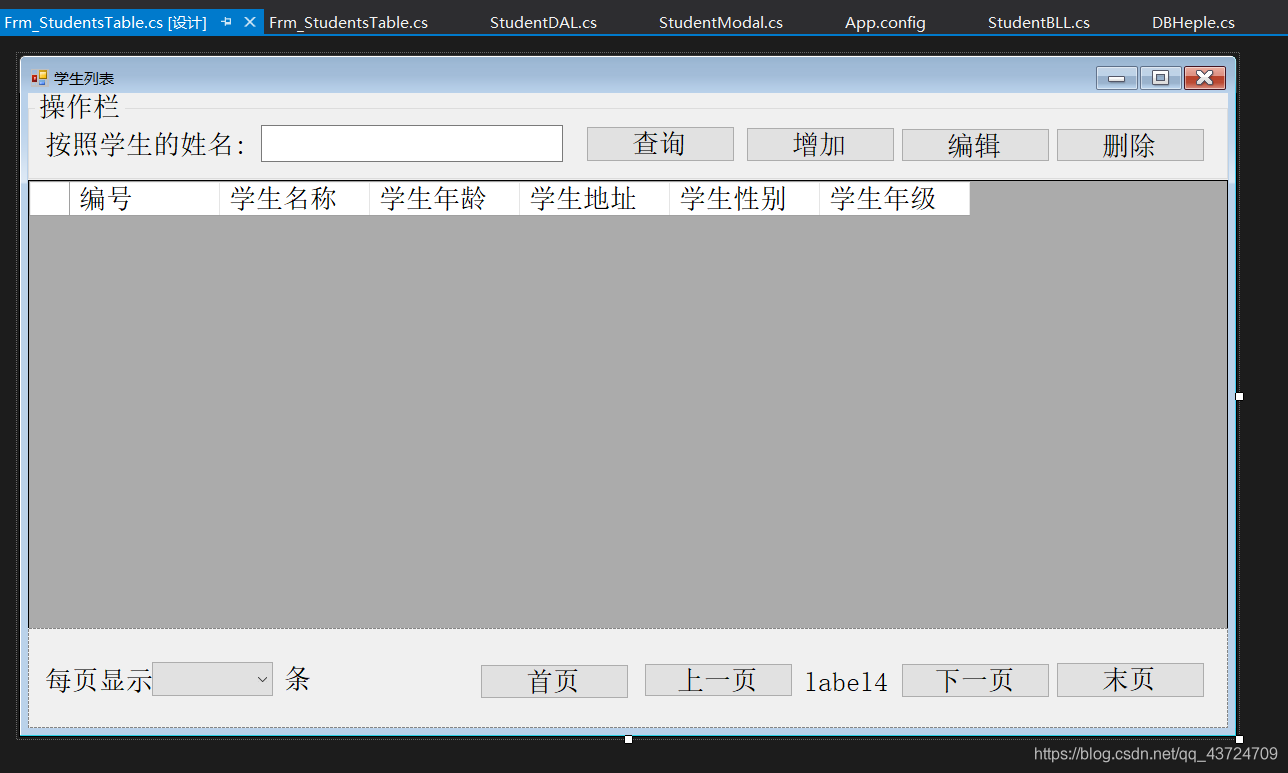Click the 查询 search button
The height and width of the screenshot is (773, 1288).
point(660,144)
